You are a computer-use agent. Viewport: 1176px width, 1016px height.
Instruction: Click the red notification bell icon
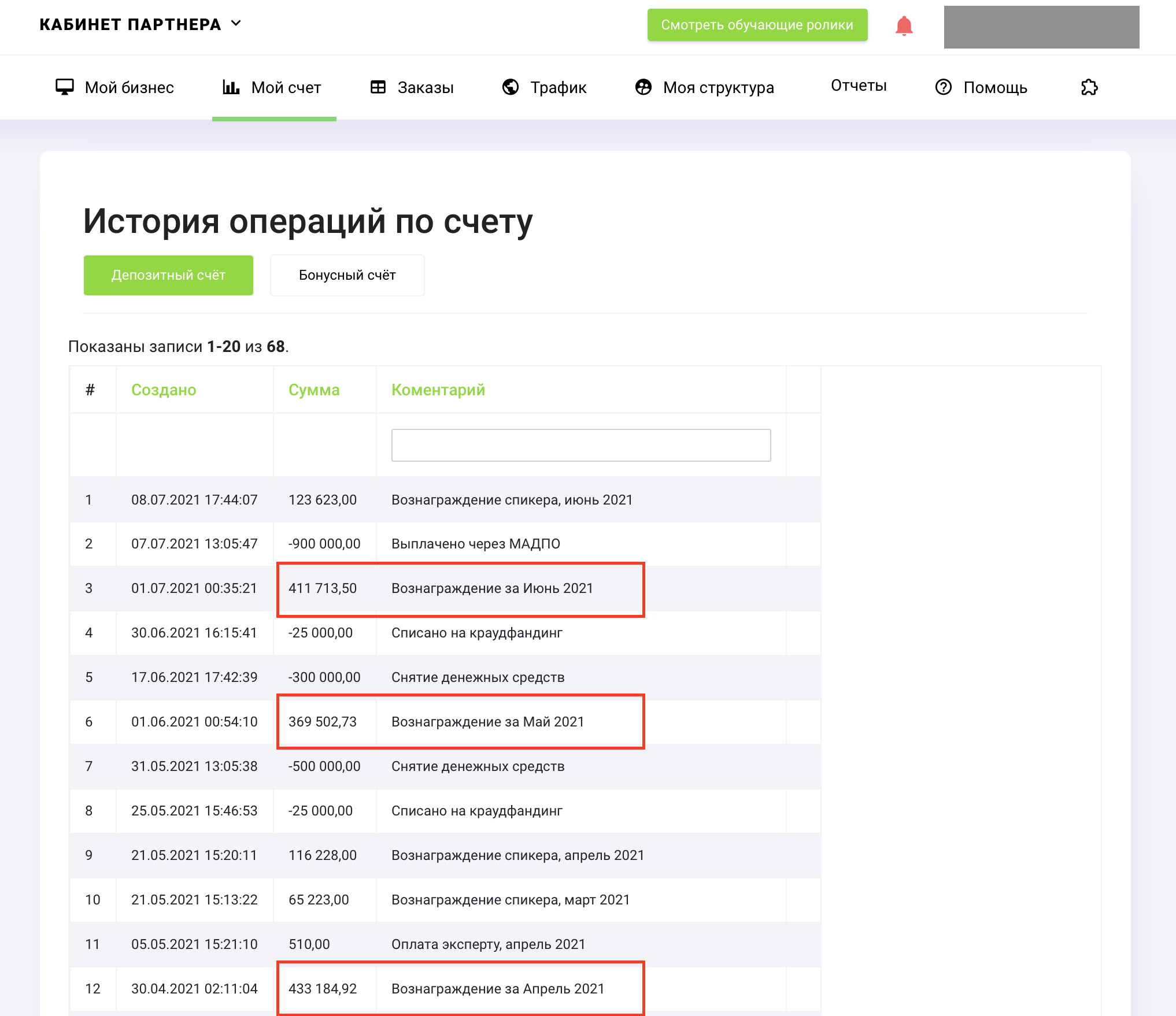coord(904,25)
